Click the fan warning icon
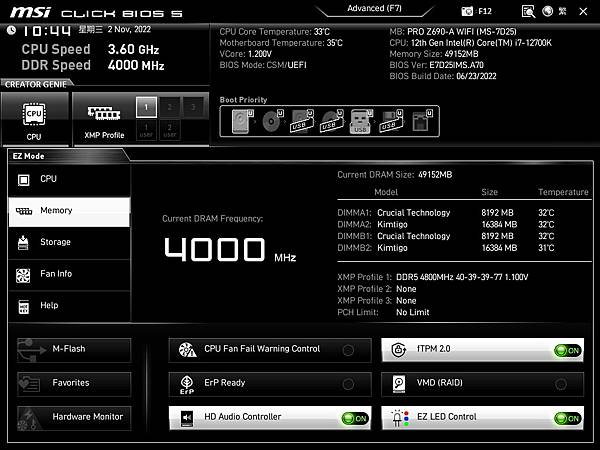The width and height of the screenshot is (600, 450). tap(188, 349)
